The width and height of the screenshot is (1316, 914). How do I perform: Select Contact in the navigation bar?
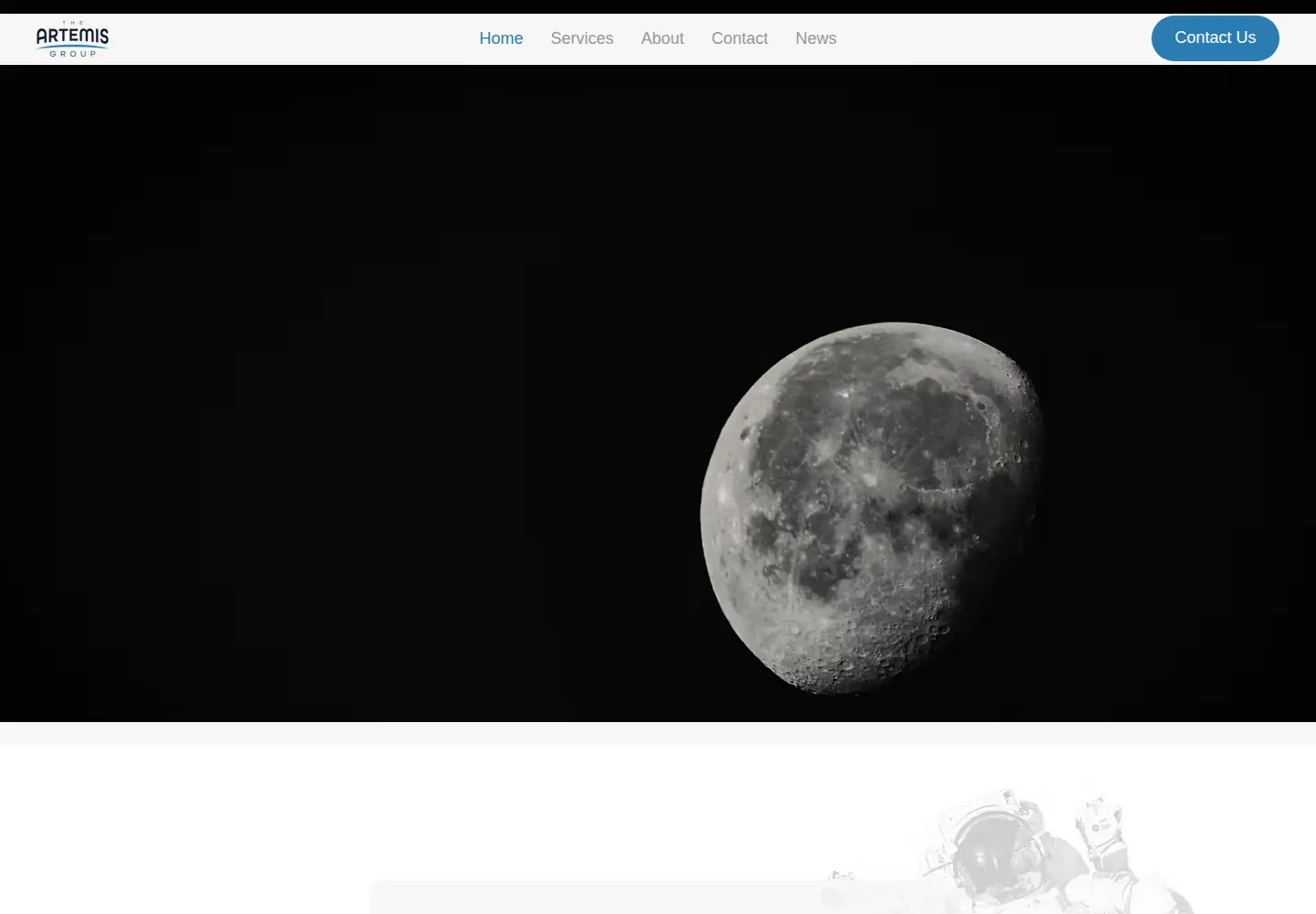click(739, 38)
